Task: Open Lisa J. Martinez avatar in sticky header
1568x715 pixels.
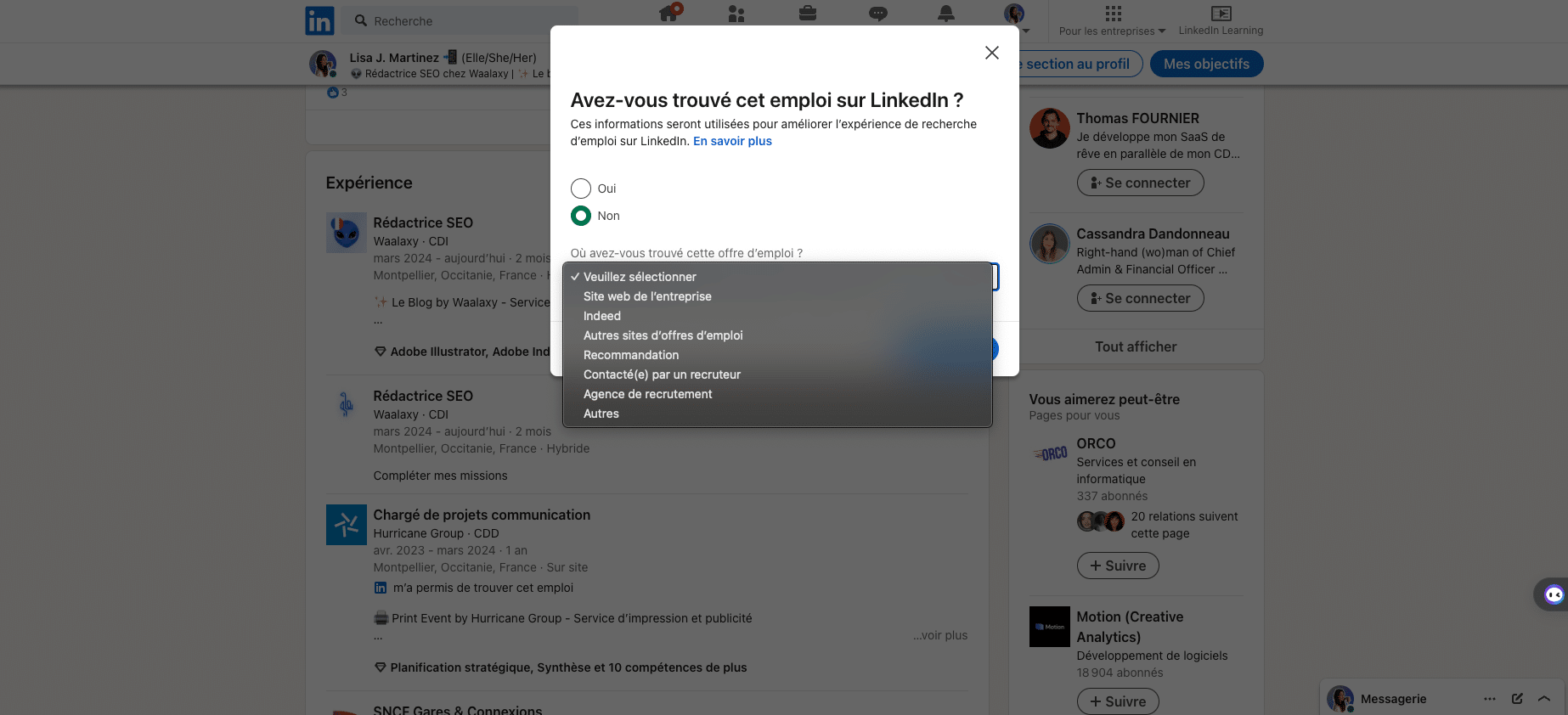Action: pyautogui.click(x=323, y=64)
